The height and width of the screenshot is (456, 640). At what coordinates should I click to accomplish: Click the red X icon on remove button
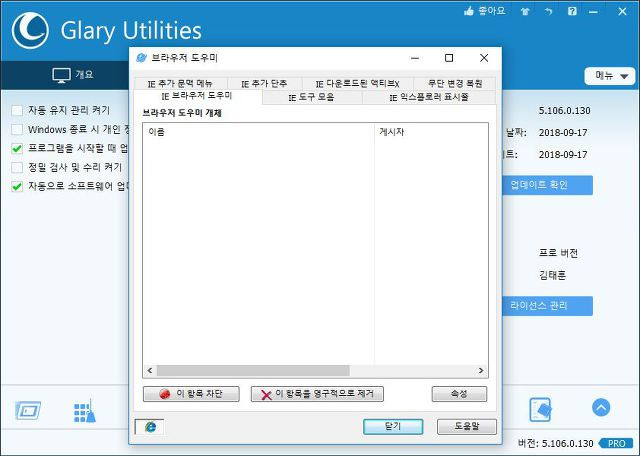coord(266,395)
